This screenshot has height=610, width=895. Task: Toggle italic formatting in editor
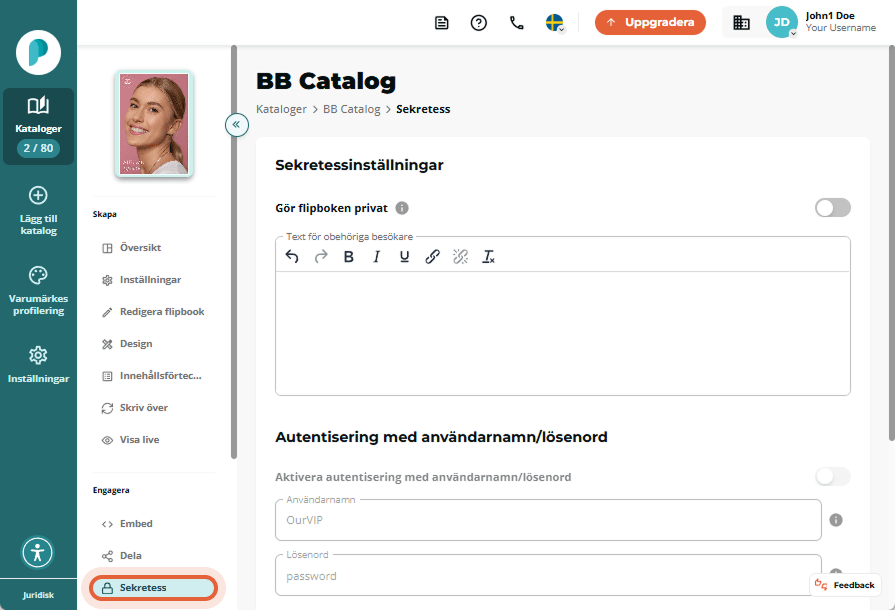click(x=377, y=257)
